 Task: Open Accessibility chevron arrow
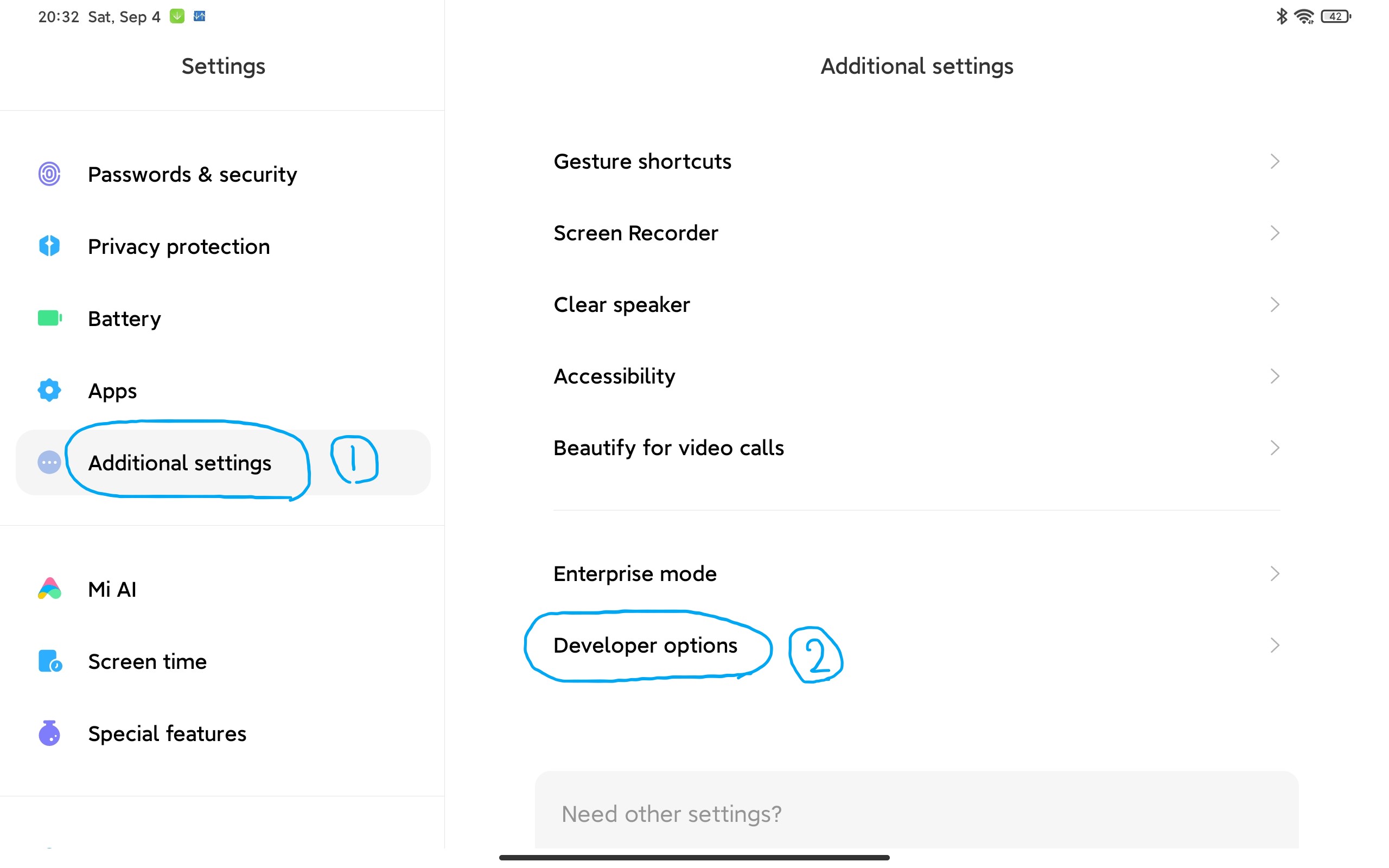(x=1274, y=376)
